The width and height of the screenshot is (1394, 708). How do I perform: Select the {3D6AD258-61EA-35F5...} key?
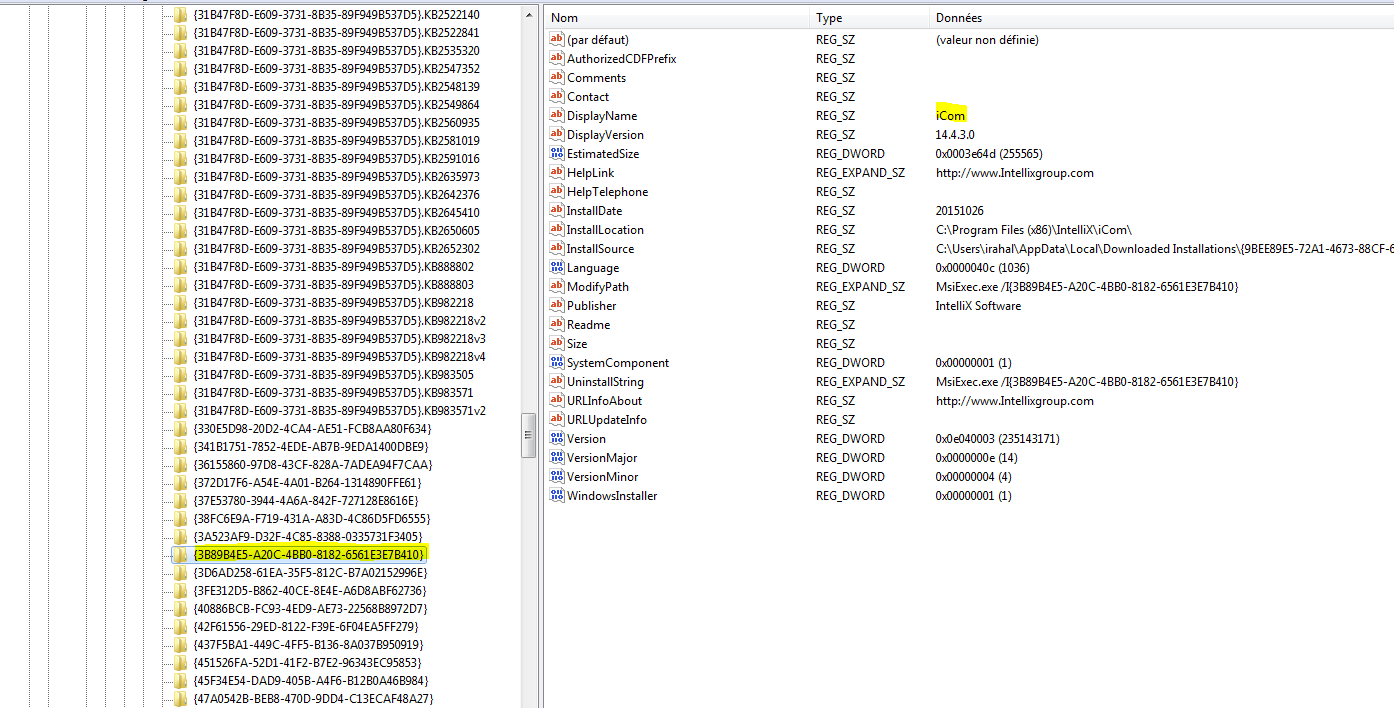[x=310, y=573]
